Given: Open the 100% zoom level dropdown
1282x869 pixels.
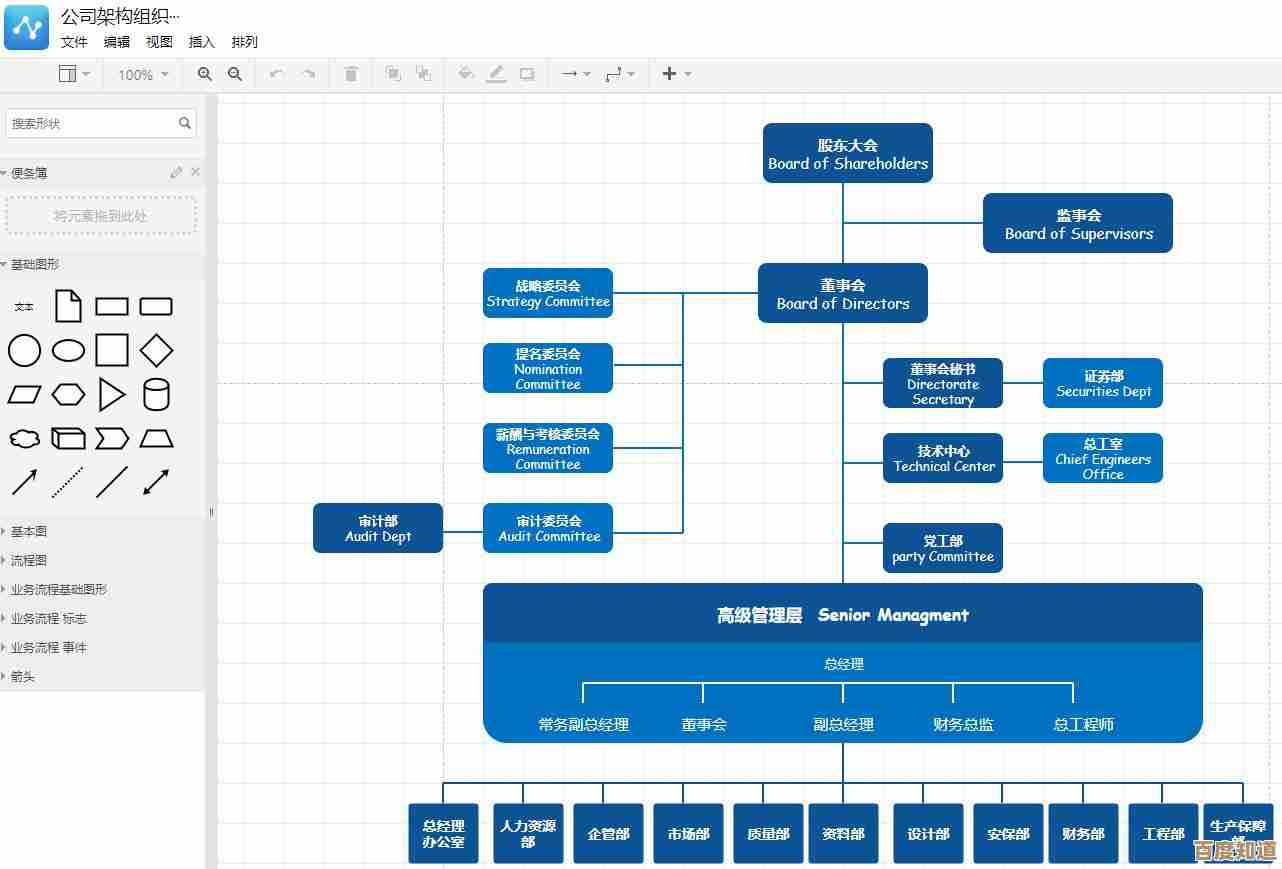Looking at the screenshot, I should click(x=143, y=75).
